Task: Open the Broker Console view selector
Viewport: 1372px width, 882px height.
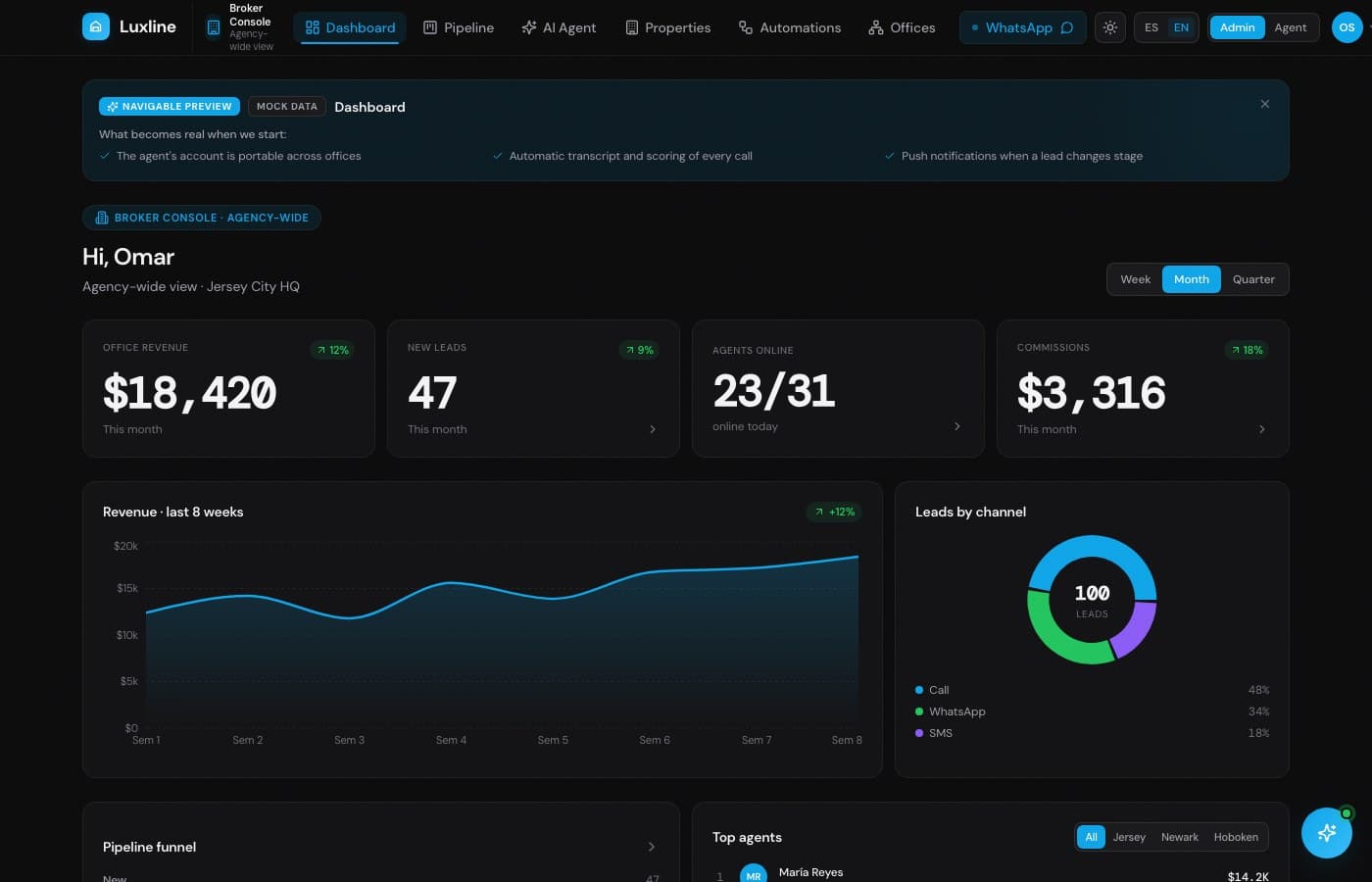Action: [240, 27]
